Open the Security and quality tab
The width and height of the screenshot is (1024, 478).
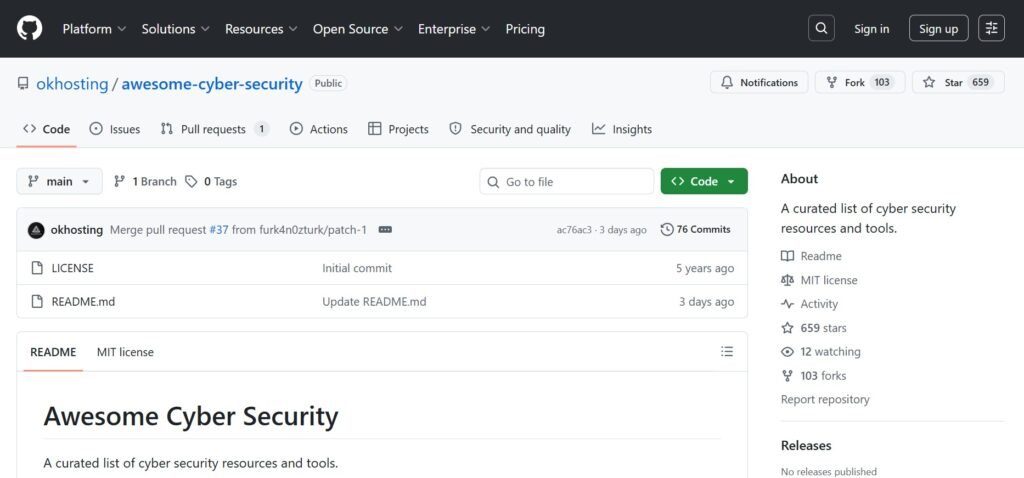click(x=510, y=129)
